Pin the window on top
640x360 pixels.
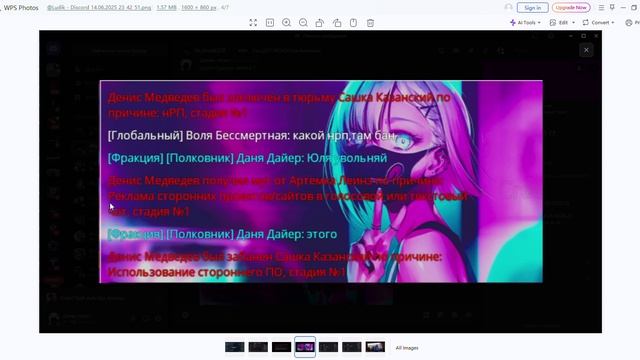[612, 7]
